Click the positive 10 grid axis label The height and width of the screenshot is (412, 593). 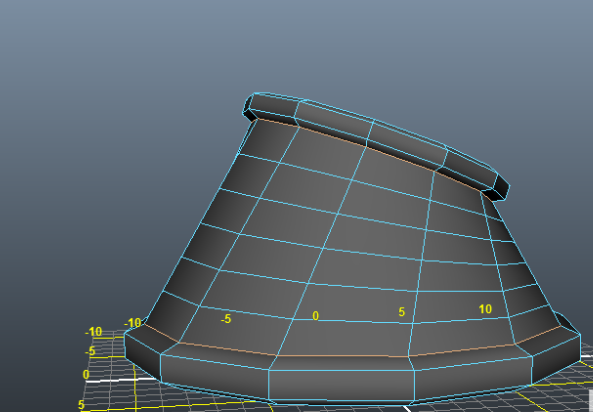pyautogui.click(x=485, y=309)
